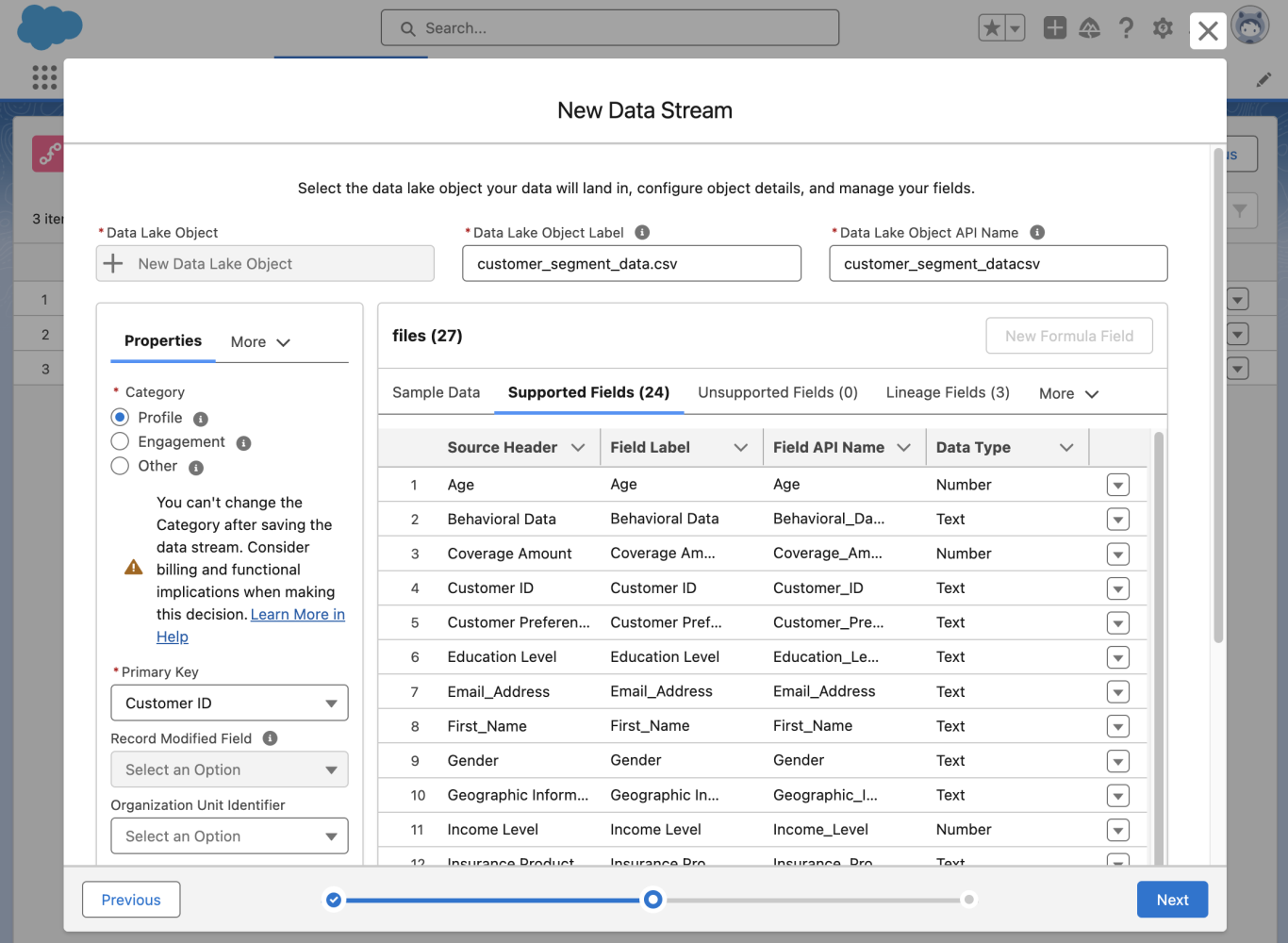1288x943 pixels.
Task: Select the Profile category radio button
Action: pyautogui.click(x=120, y=417)
